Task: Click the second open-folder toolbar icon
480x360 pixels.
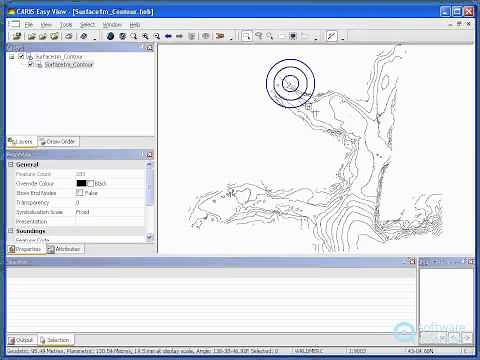Action: click(43, 36)
